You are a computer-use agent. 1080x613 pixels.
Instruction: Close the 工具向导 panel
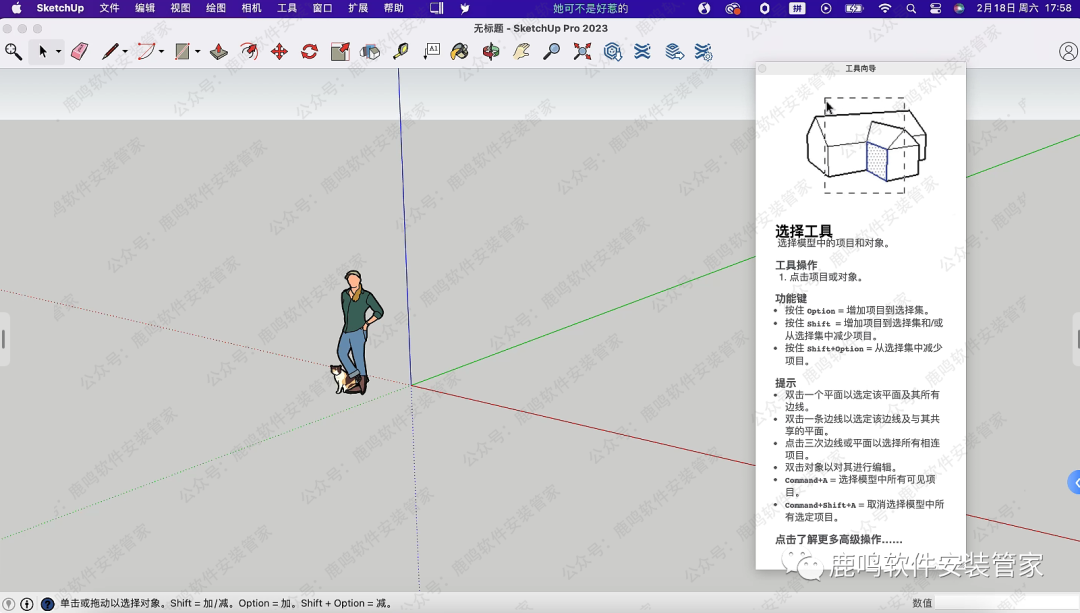pos(762,69)
